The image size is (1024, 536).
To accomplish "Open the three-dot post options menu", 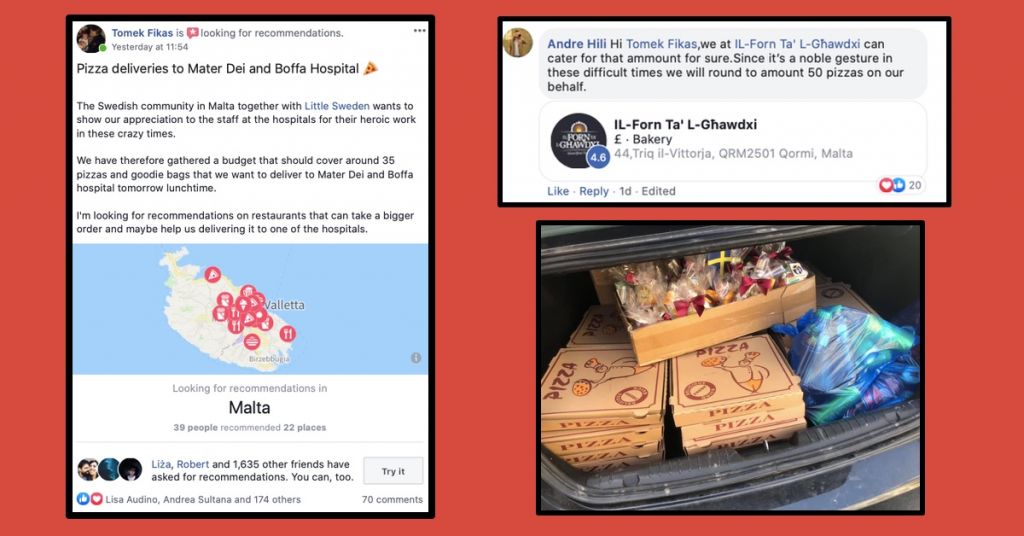I will click(x=419, y=31).
